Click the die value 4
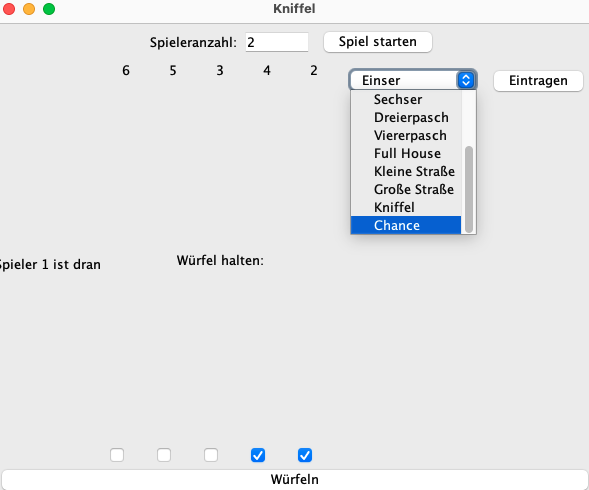 tap(267, 70)
